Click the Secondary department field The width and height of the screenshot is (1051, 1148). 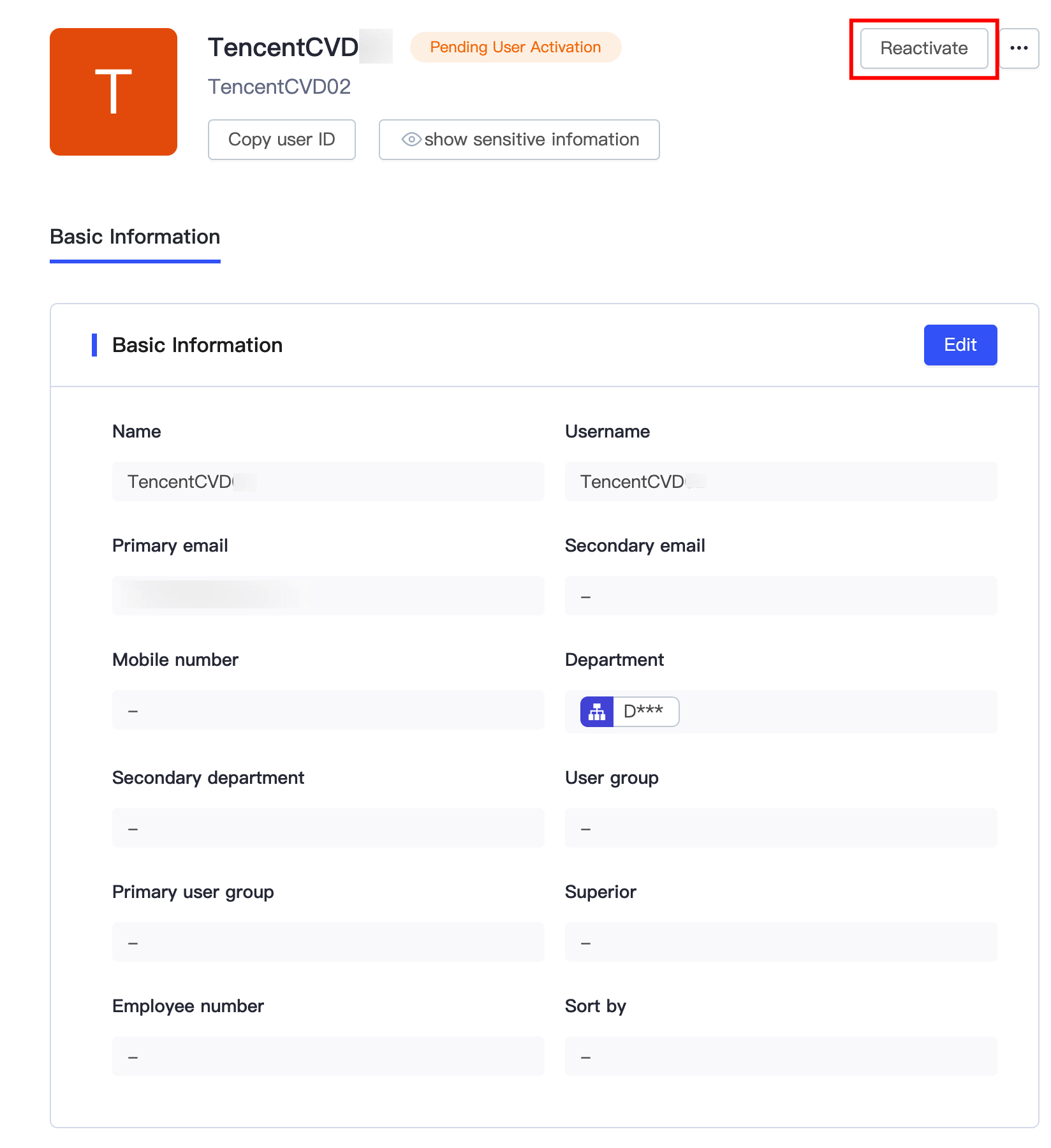click(328, 828)
